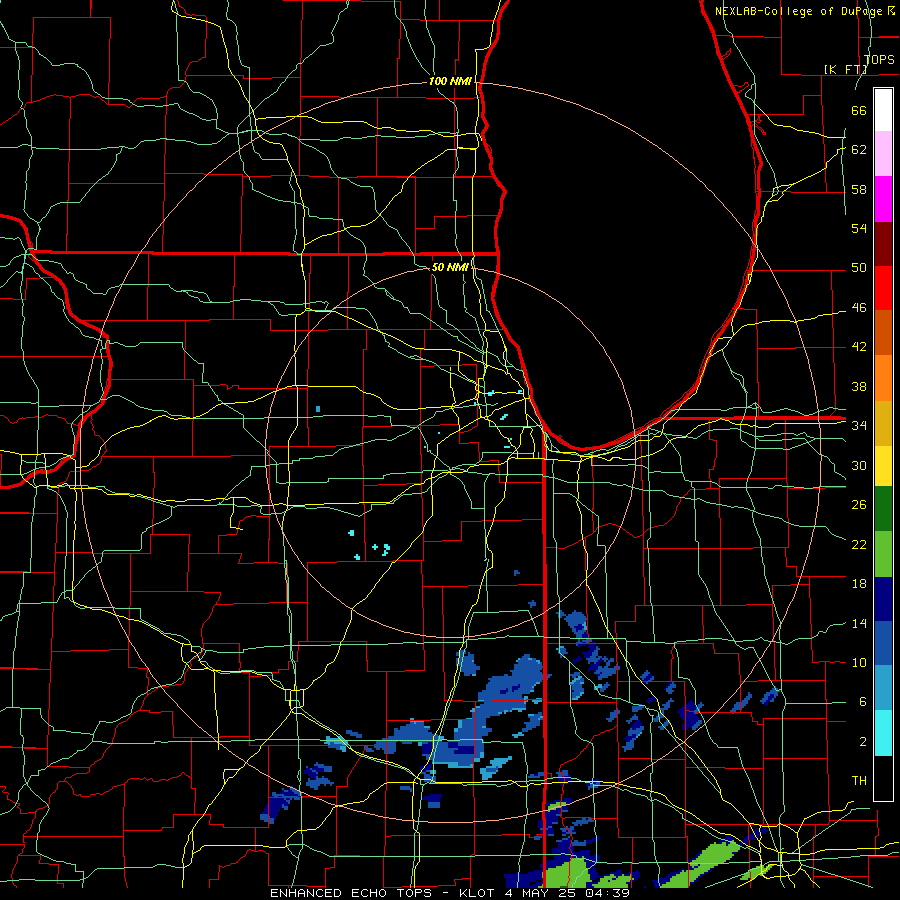Click the yellow 34 legend swatch
Image resolution: width=900 pixels, height=900 pixels.
[x=883, y=465]
